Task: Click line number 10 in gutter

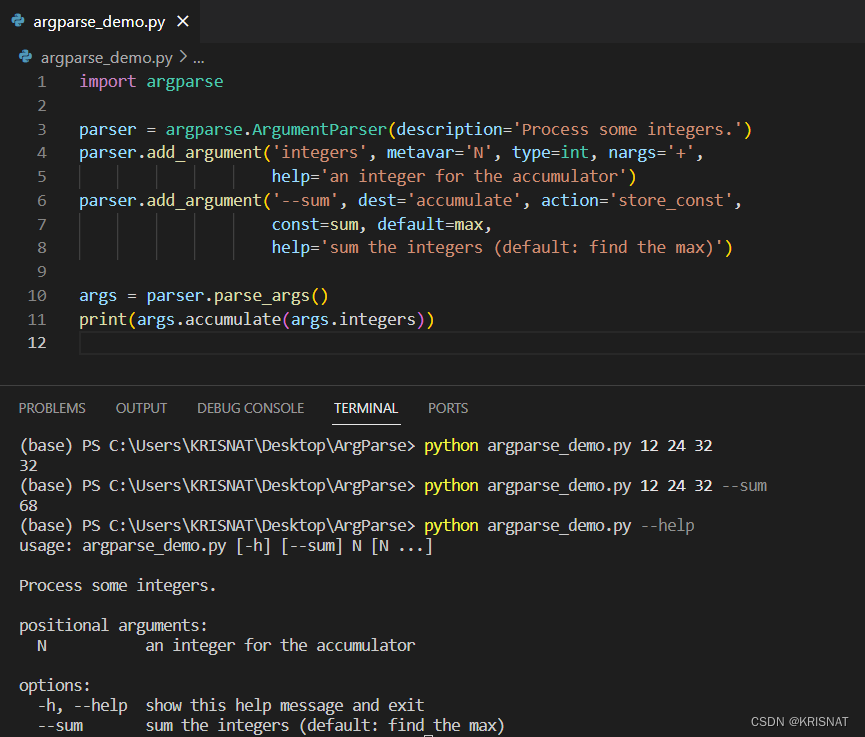Action: coord(37,296)
